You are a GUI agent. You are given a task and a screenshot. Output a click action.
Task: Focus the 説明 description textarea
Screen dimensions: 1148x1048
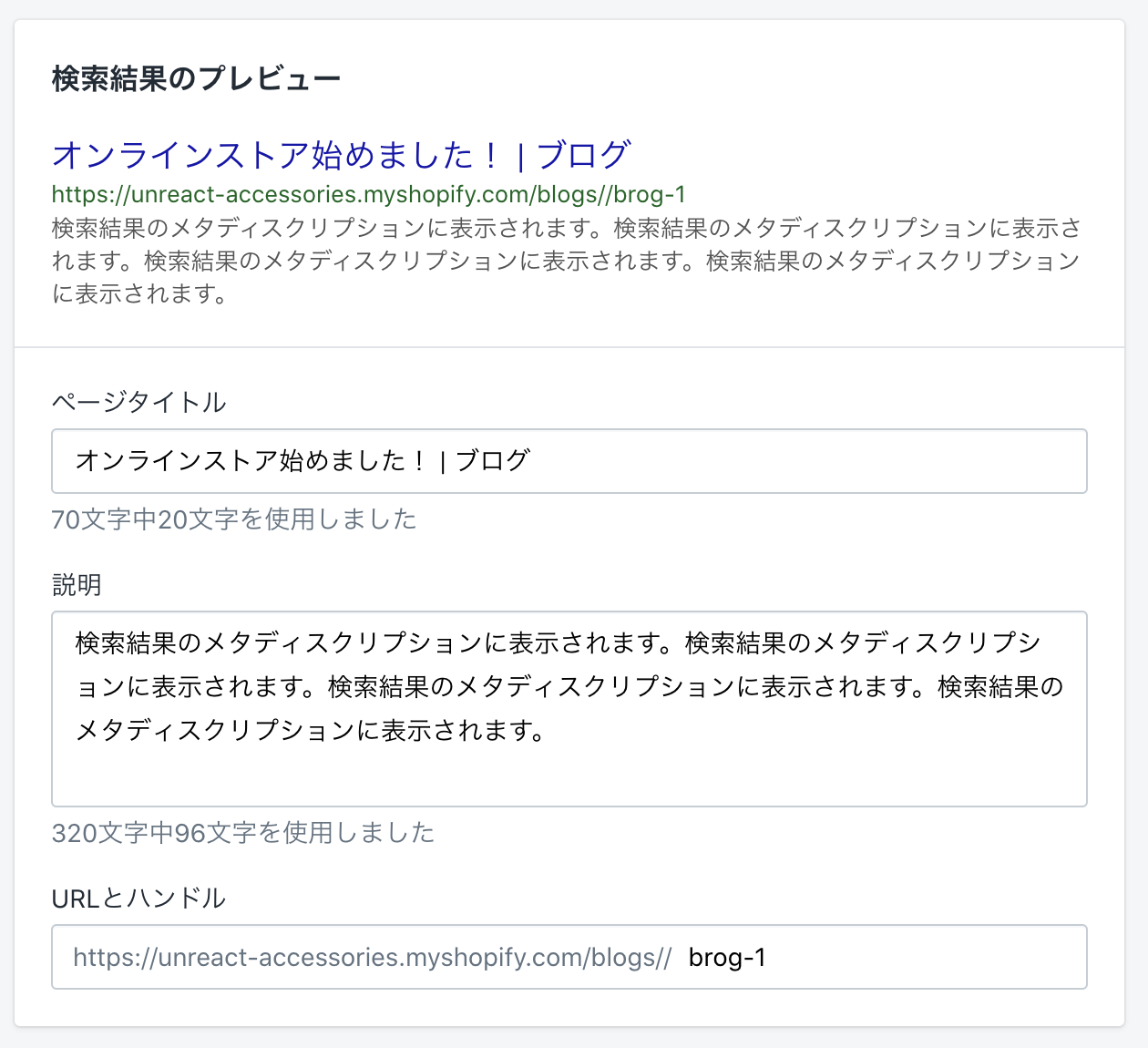569,709
